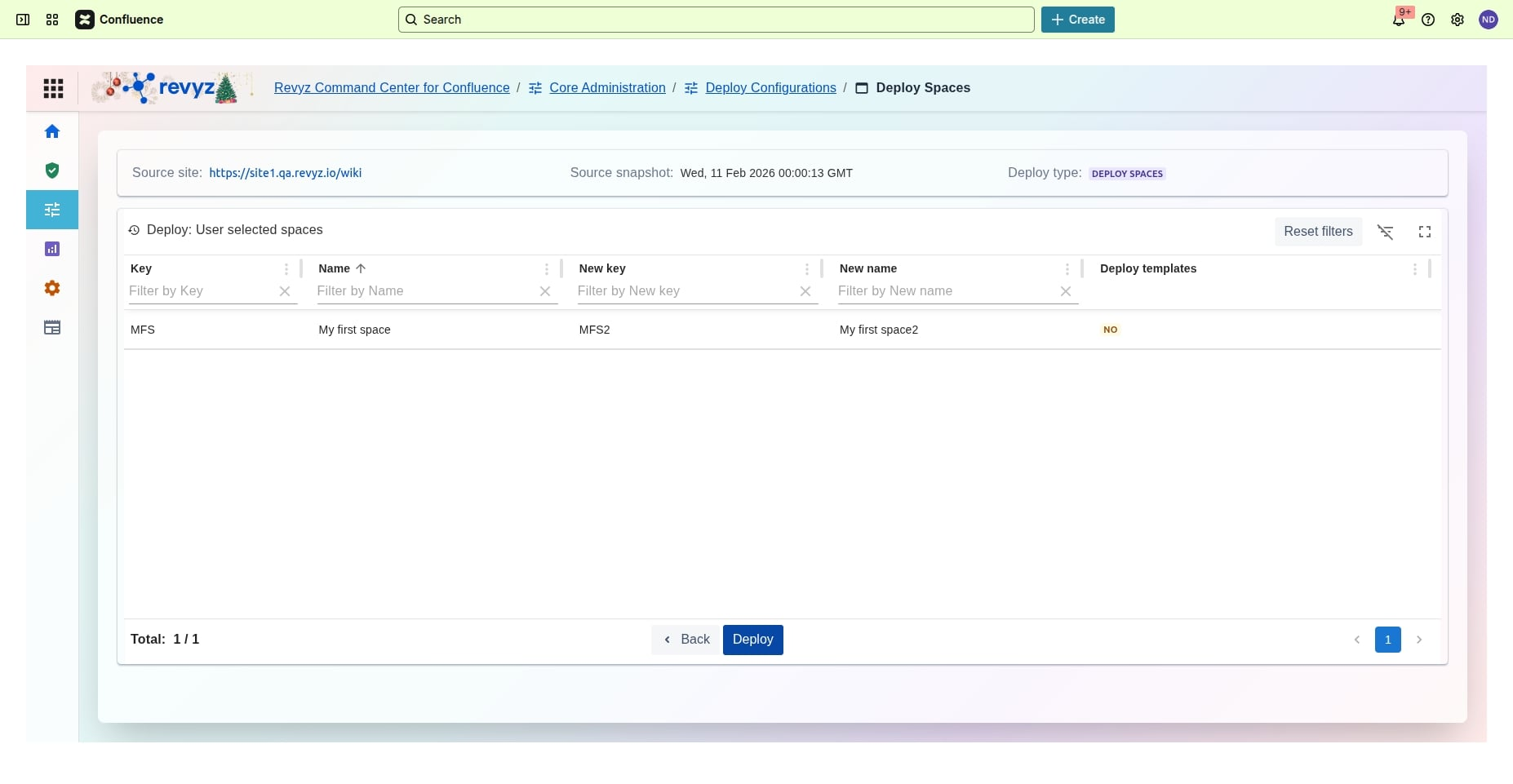Sort by the Name column header
The height and width of the screenshot is (784, 1513).
pos(335,268)
